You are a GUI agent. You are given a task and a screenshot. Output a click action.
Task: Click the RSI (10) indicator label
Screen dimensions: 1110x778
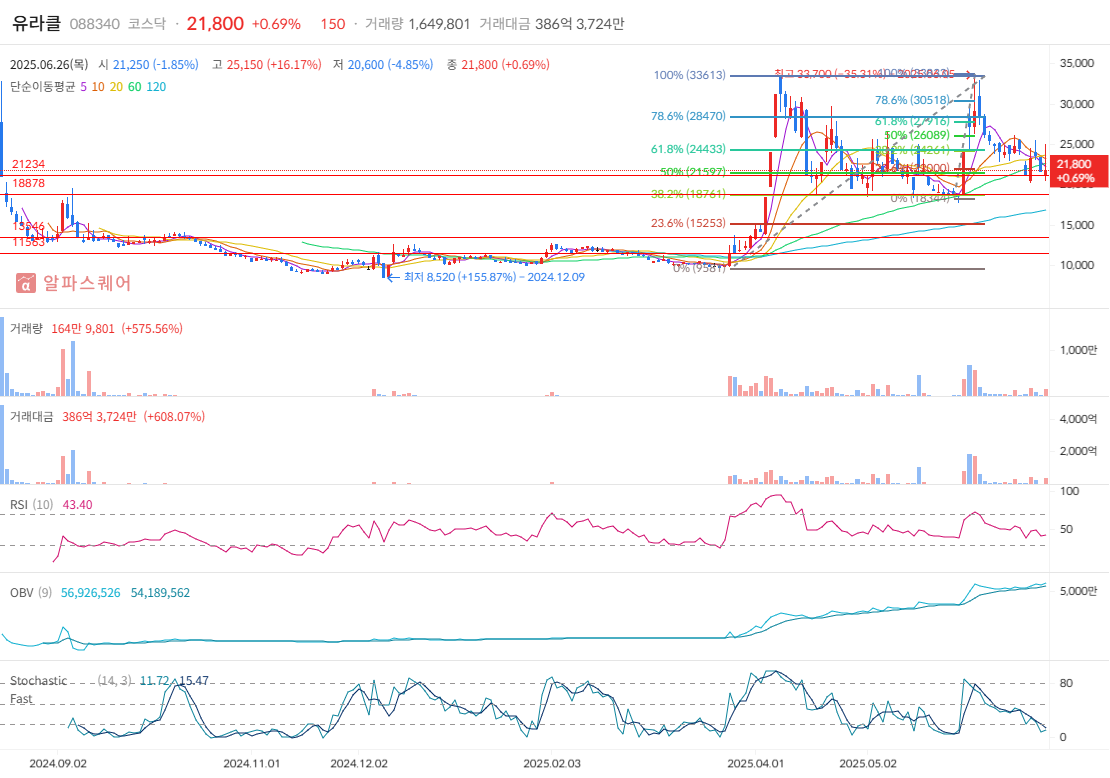[32, 505]
